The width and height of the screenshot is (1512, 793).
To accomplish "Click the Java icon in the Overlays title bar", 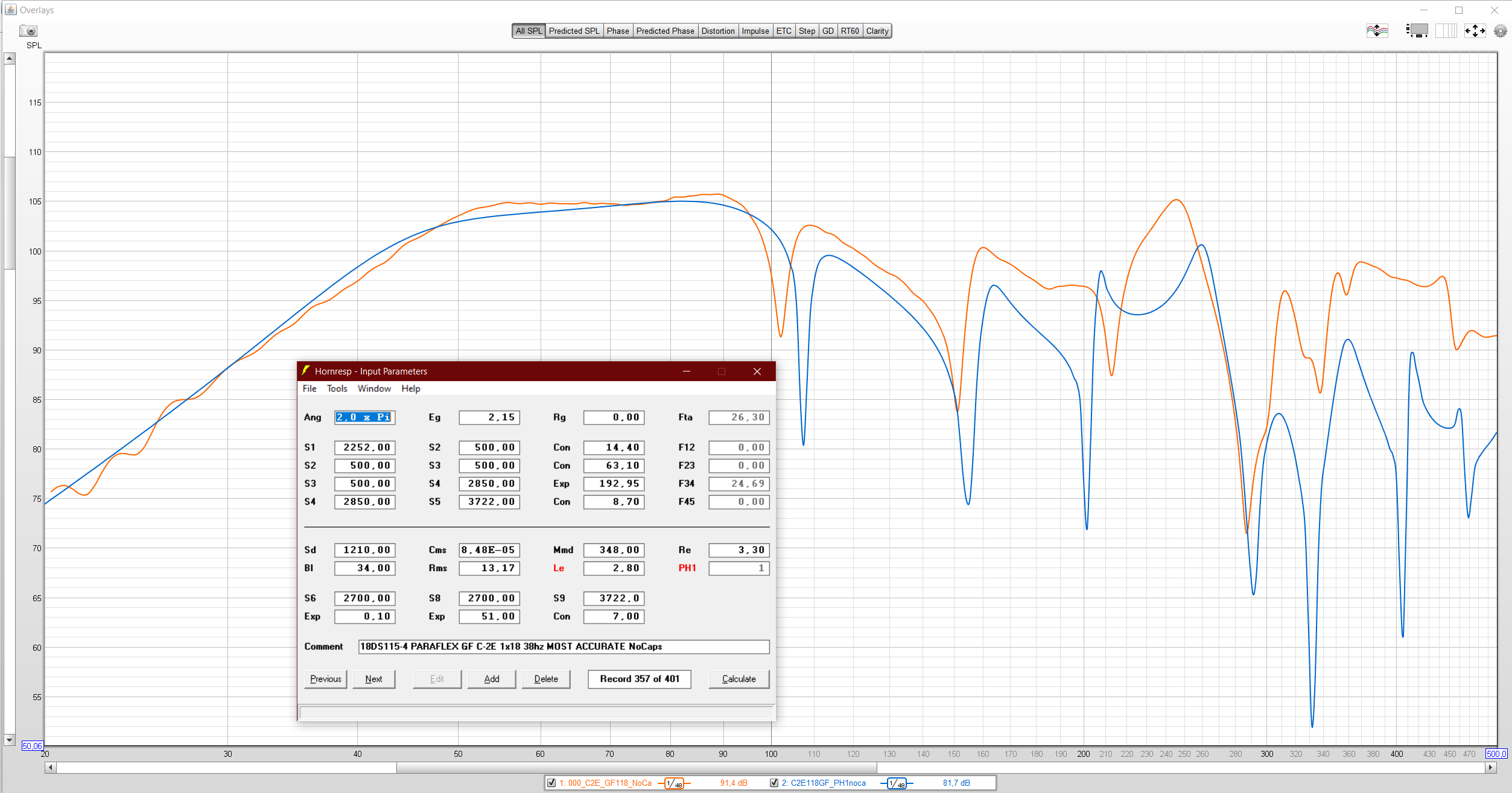I will pyautogui.click(x=10, y=10).
